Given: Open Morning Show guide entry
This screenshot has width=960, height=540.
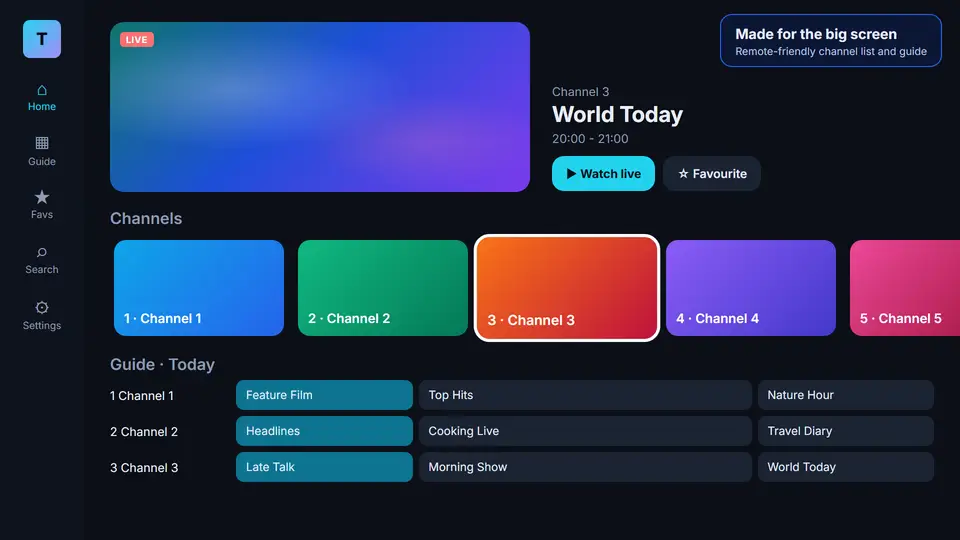Looking at the screenshot, I should 585,467.
